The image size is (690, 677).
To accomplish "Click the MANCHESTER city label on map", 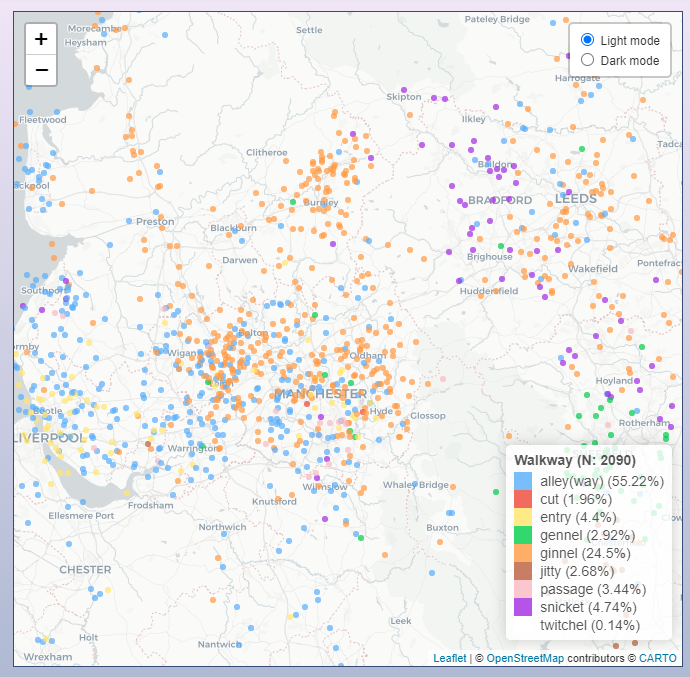I will [x=320, y=394].
